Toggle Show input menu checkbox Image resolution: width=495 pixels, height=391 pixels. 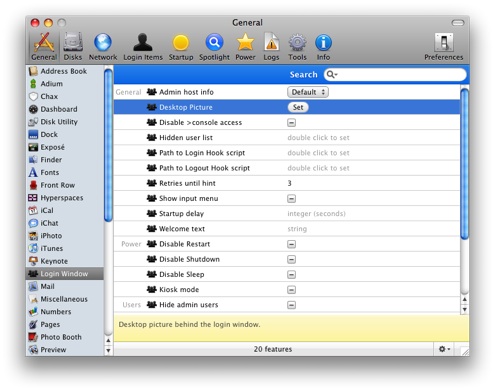tap(291, 199)
